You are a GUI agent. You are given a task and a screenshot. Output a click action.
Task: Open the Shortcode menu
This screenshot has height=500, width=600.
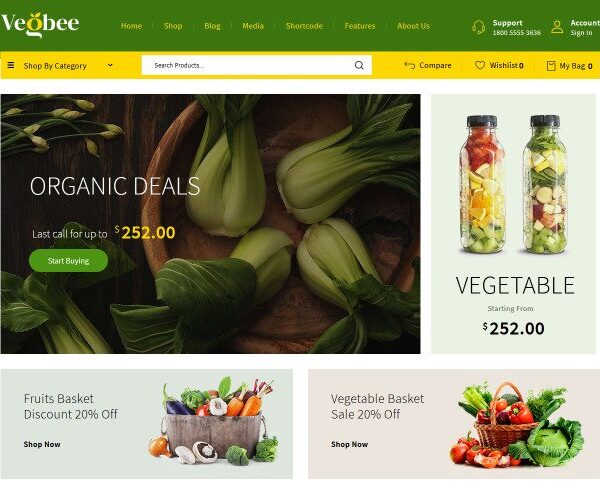(304, 26)
